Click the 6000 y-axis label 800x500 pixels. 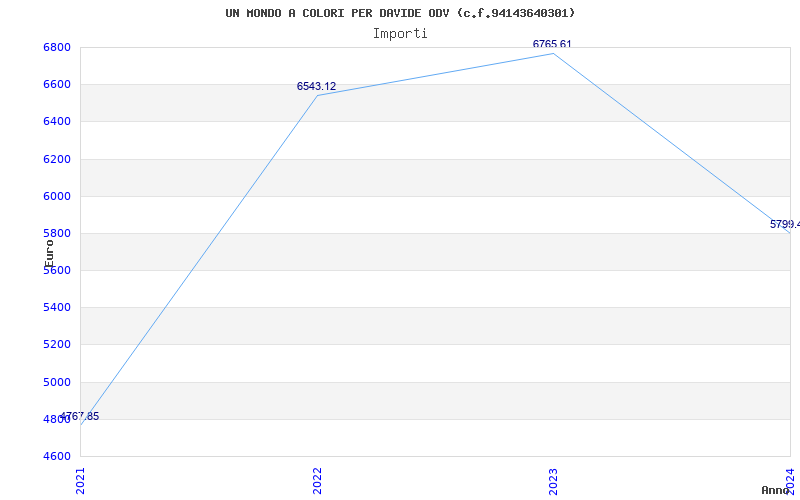[56, 196]
